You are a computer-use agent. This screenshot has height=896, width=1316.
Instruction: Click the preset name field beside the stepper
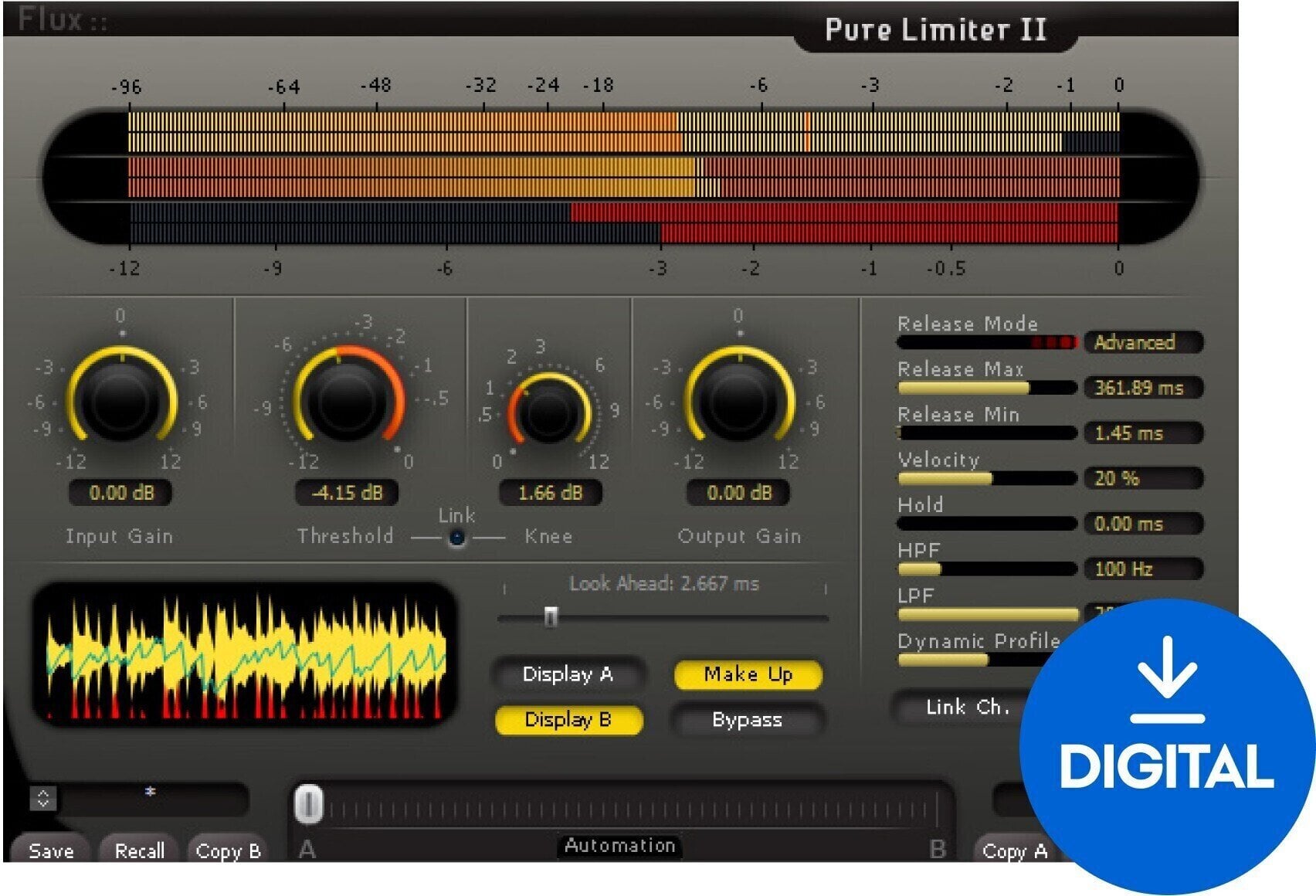[154, 799]
